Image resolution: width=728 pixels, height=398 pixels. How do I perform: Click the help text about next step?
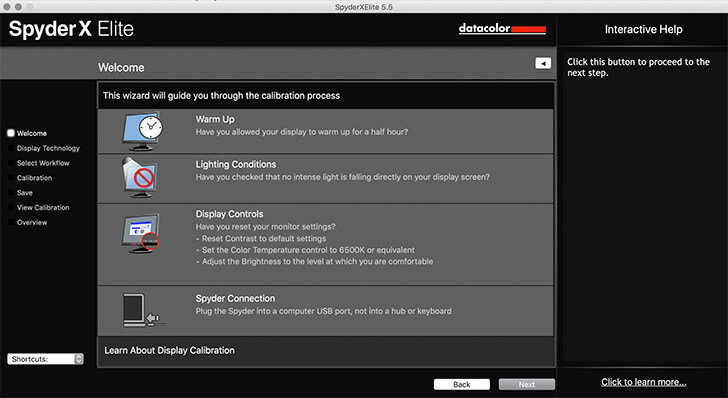click(638, 67)
